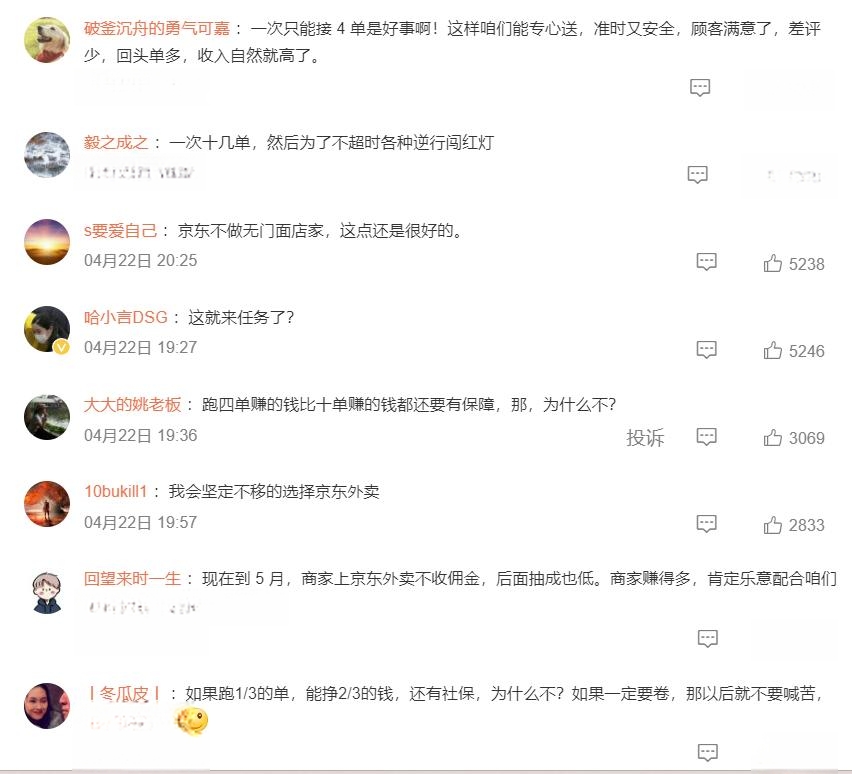Click 冬瓜皮's profile avatar
852x774 pixels.
pos(47,706)
